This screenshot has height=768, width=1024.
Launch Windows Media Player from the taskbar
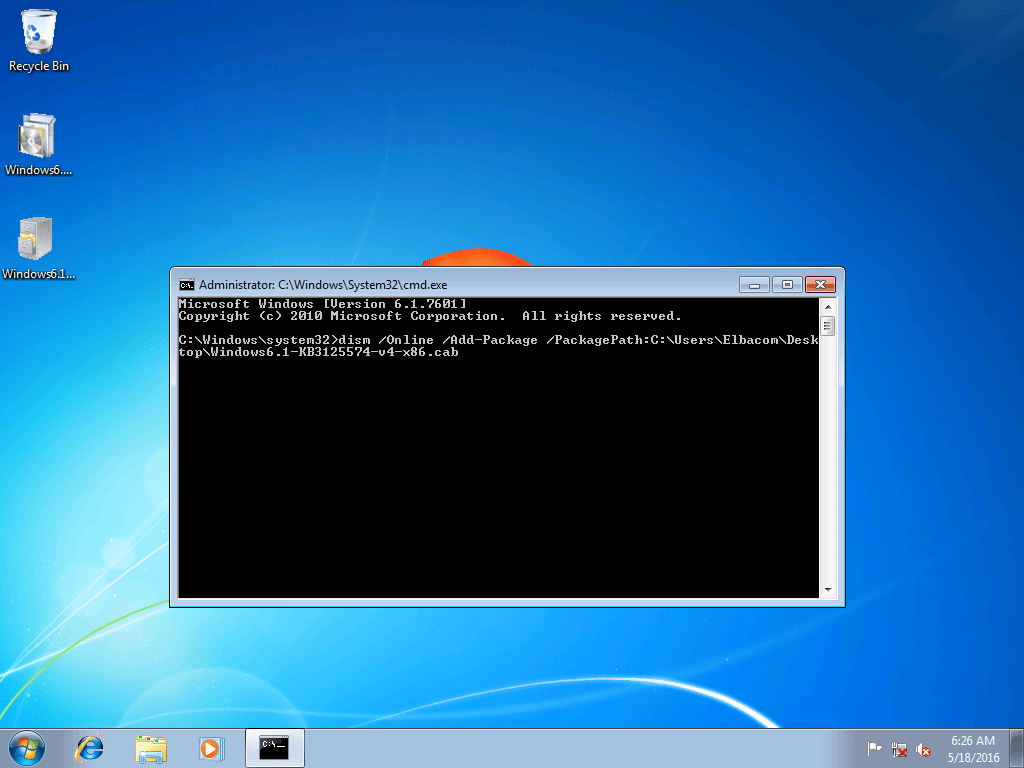[x=211, y=748]
